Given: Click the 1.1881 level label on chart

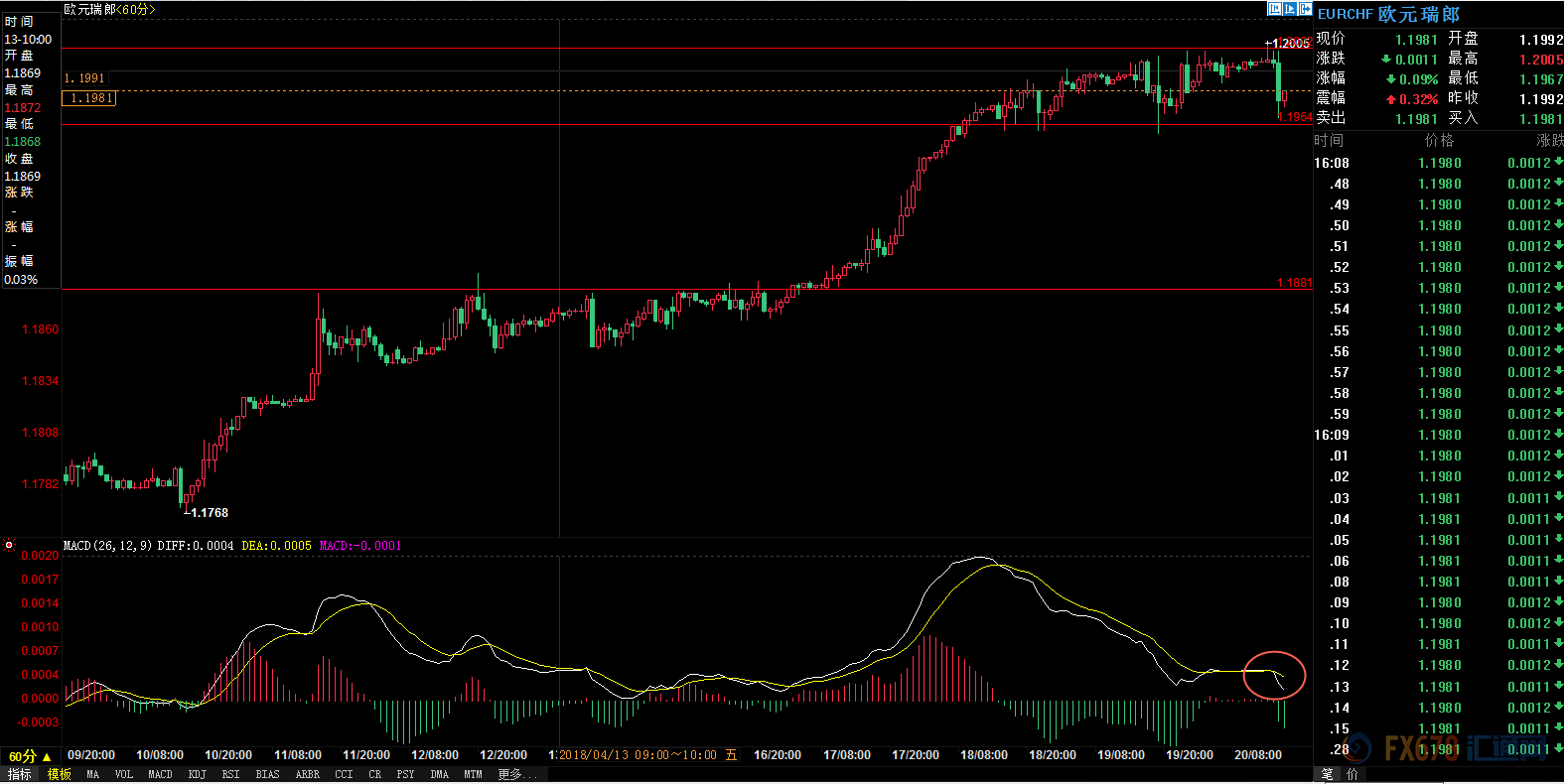Looking at the screenshot, I should [1294, 283].
